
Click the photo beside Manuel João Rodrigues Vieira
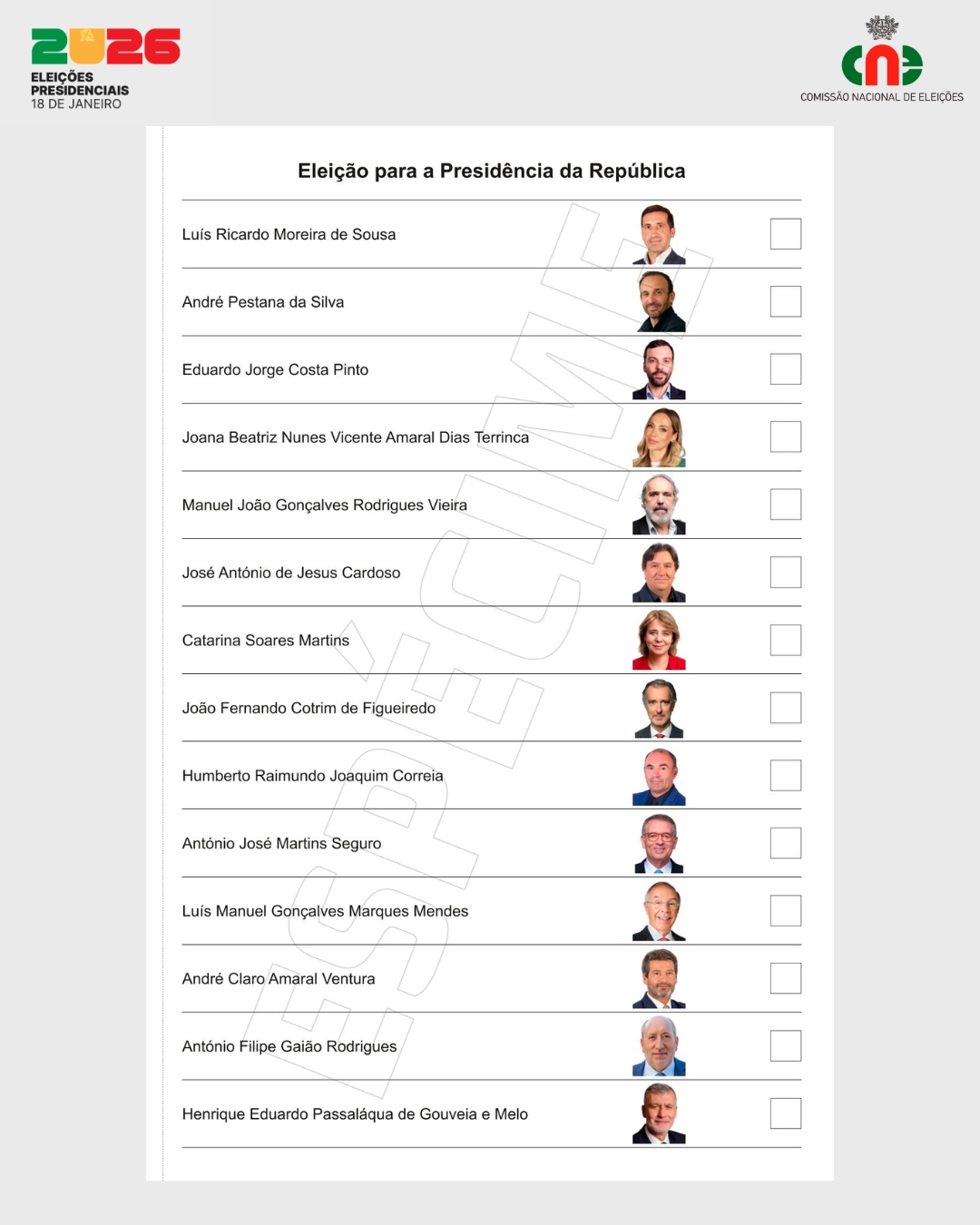[660, 505]
